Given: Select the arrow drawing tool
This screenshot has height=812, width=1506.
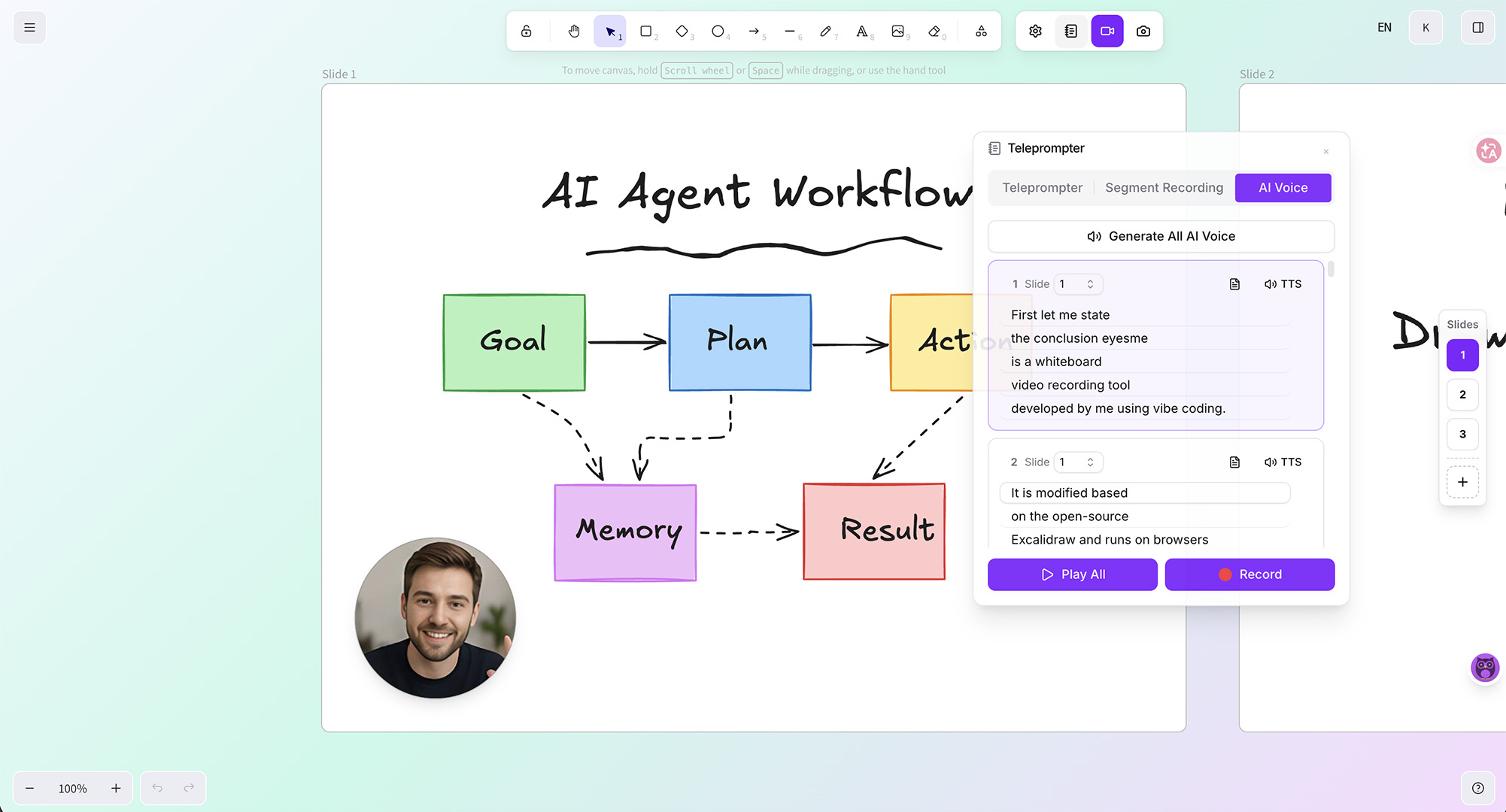Looking at the screenshot, I should point(755,31).
